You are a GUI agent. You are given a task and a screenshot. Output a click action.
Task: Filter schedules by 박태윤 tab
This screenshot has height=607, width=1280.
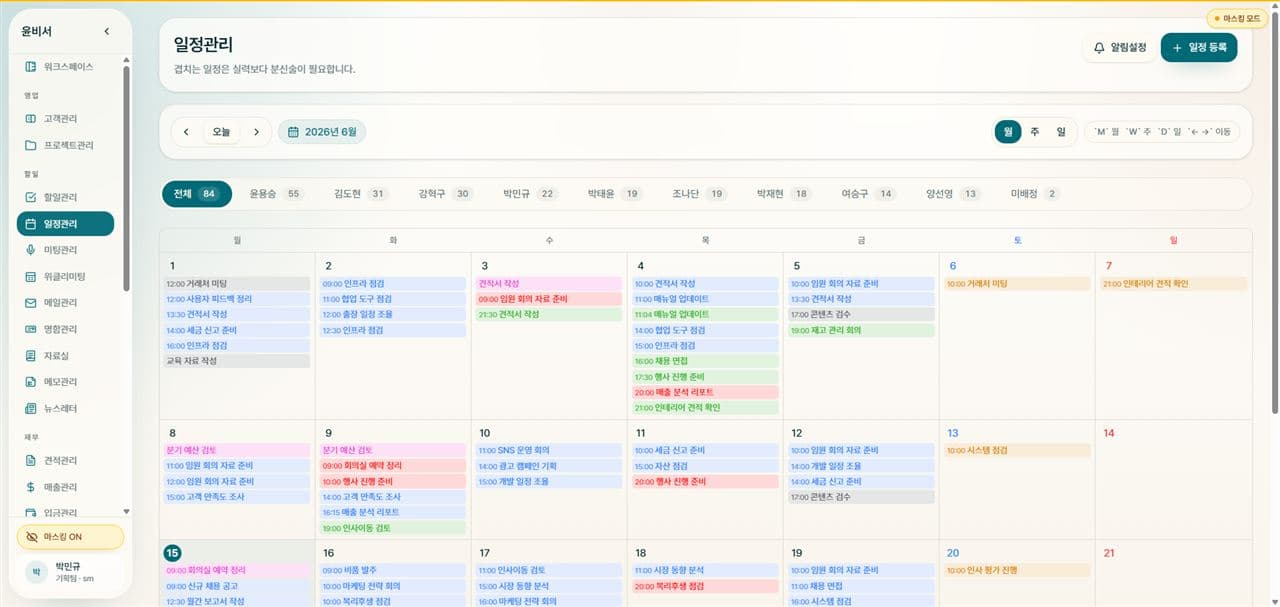614,194
